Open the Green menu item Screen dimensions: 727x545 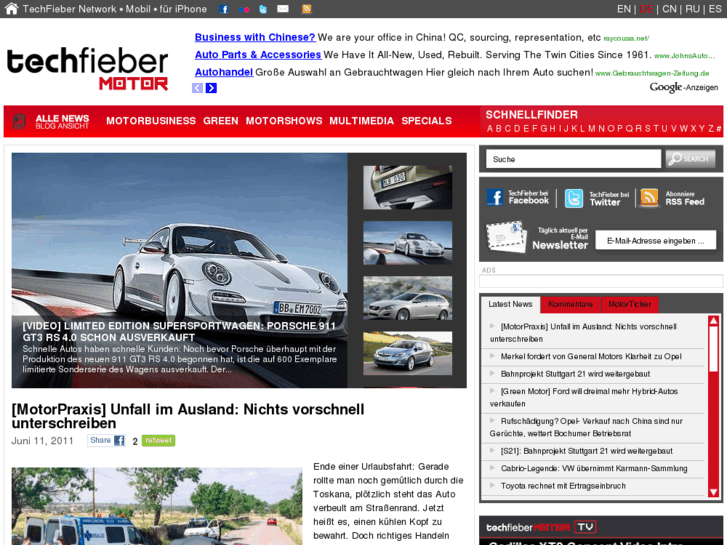point(221,121)
